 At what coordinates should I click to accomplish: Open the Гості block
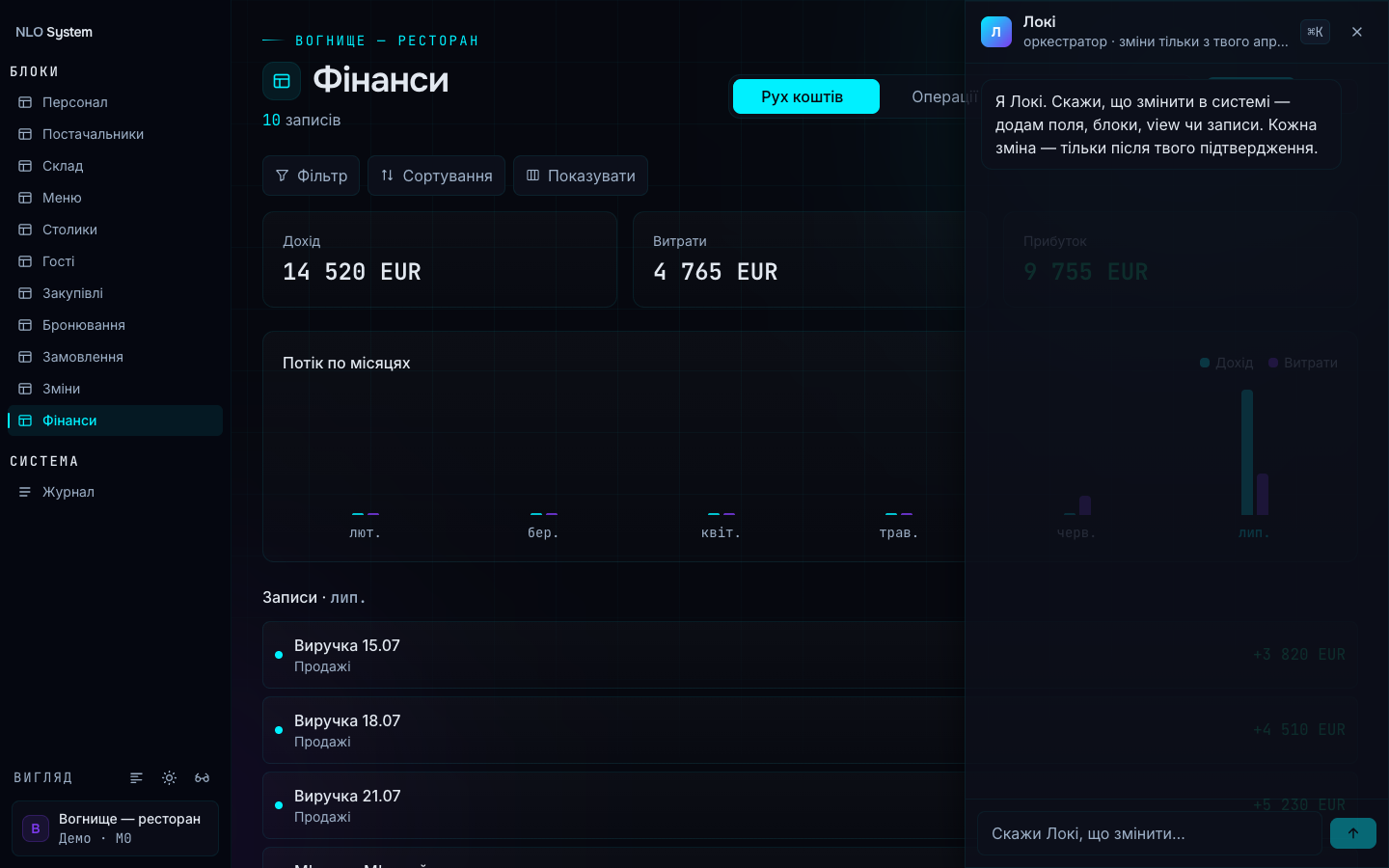pos(115,261)
